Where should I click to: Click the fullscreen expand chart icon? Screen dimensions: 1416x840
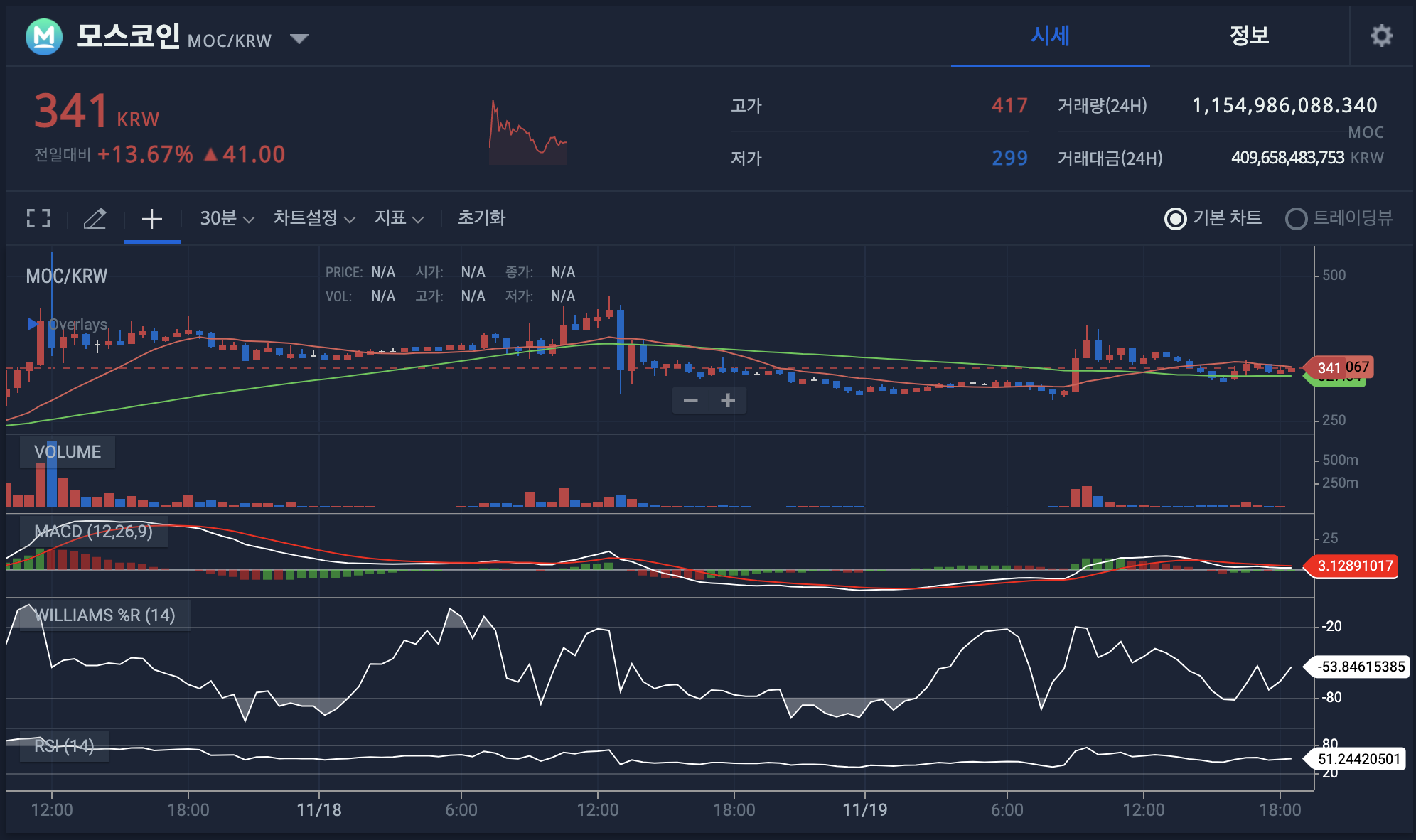point(38,218)
